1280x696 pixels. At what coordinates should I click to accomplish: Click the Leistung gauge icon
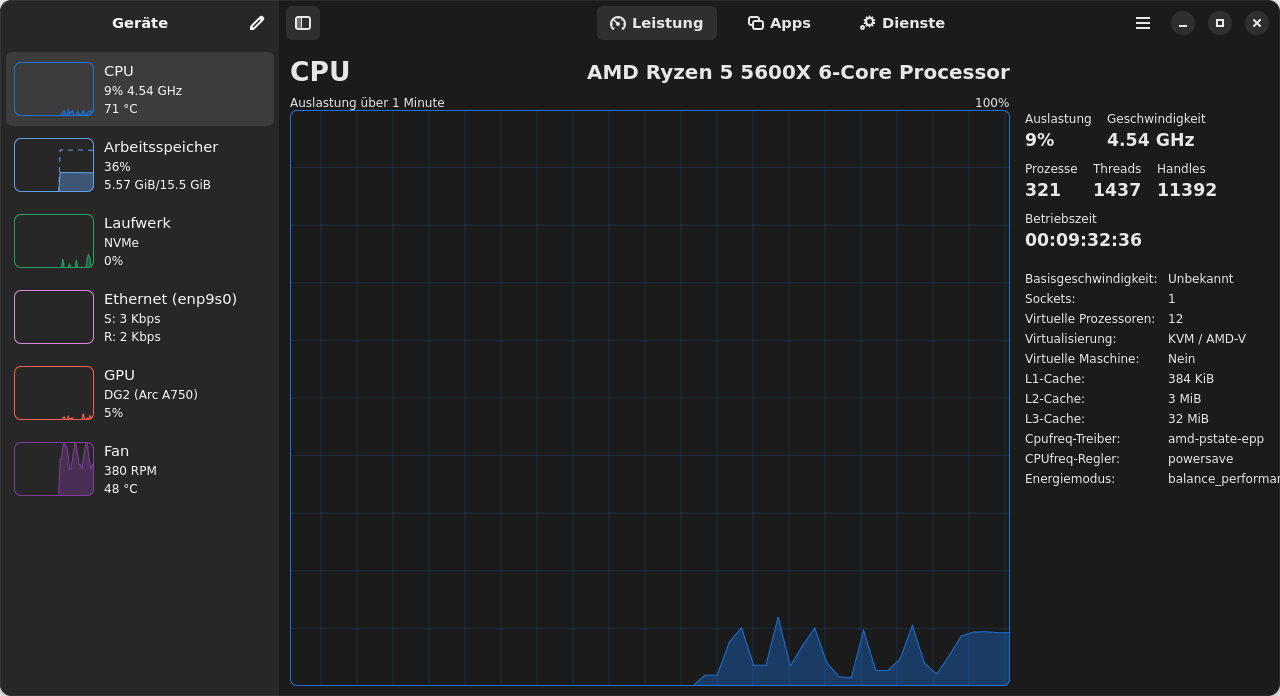click(618, 23)
